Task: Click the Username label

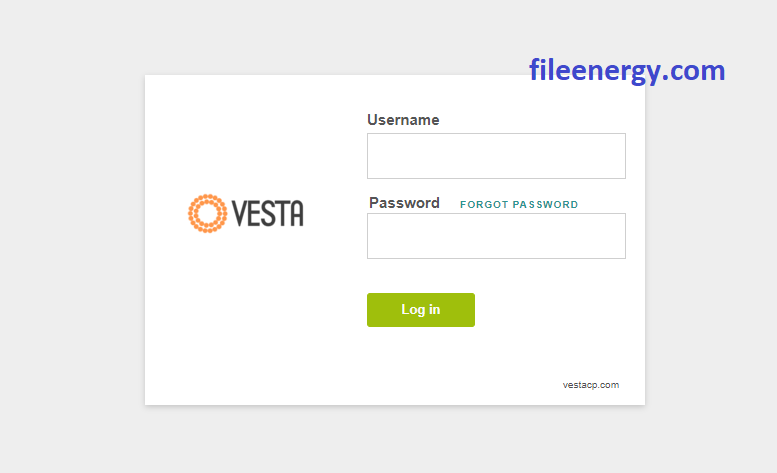Action: click(403, 120)
